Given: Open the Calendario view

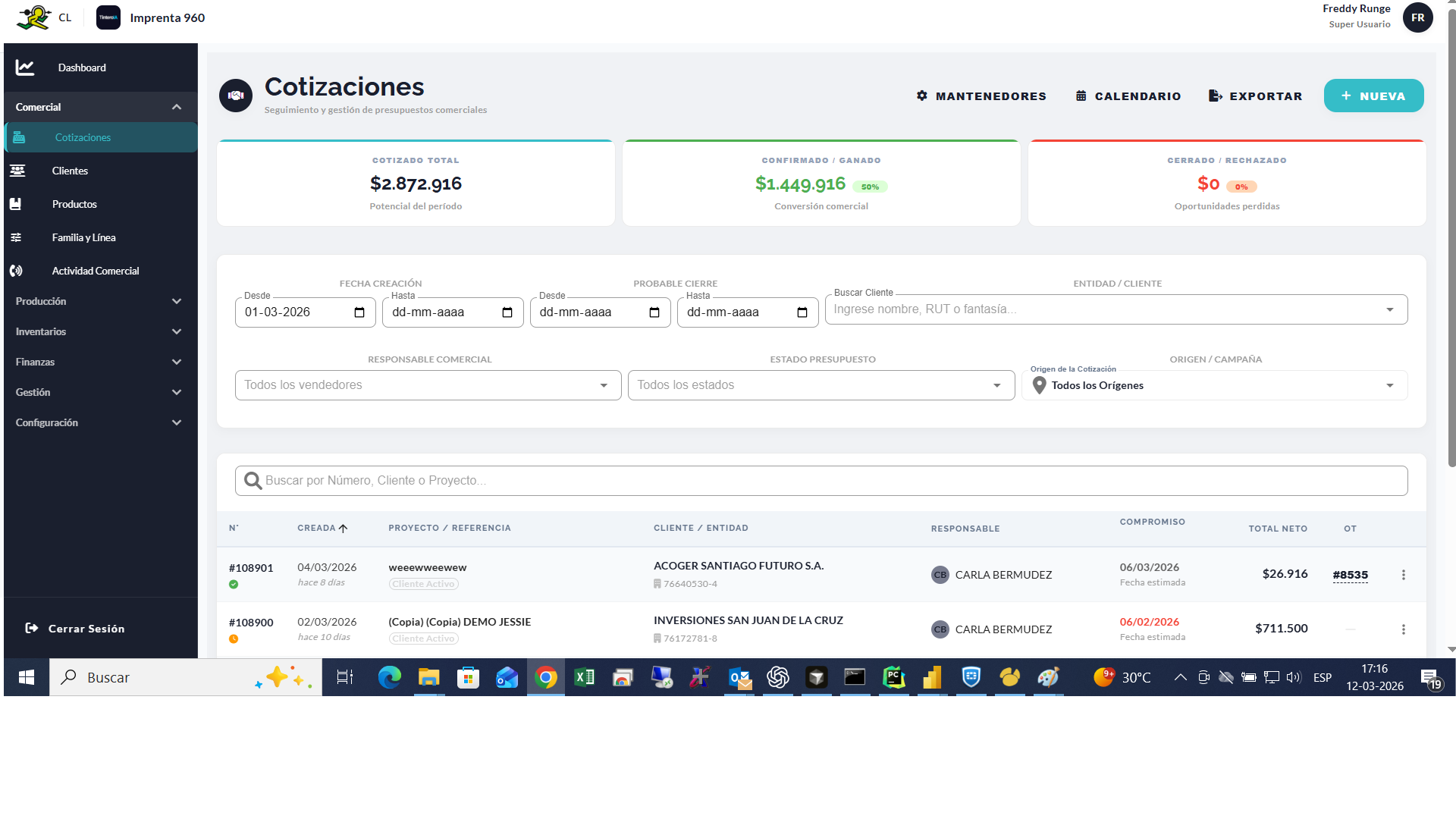Looking at the screenshot, I should 1128,96.
